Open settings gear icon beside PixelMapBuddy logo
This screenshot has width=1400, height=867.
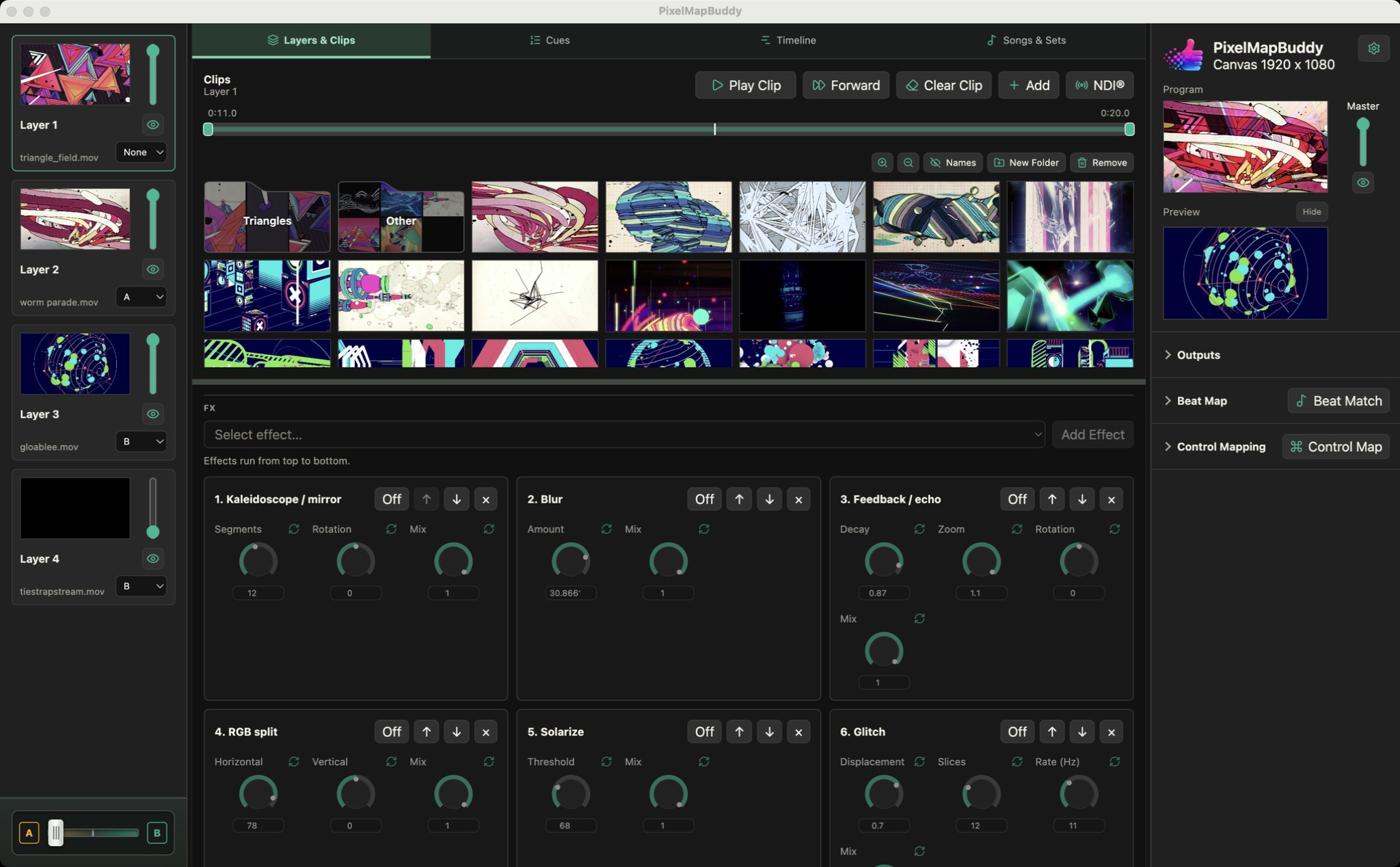[x=1373, y=49]
